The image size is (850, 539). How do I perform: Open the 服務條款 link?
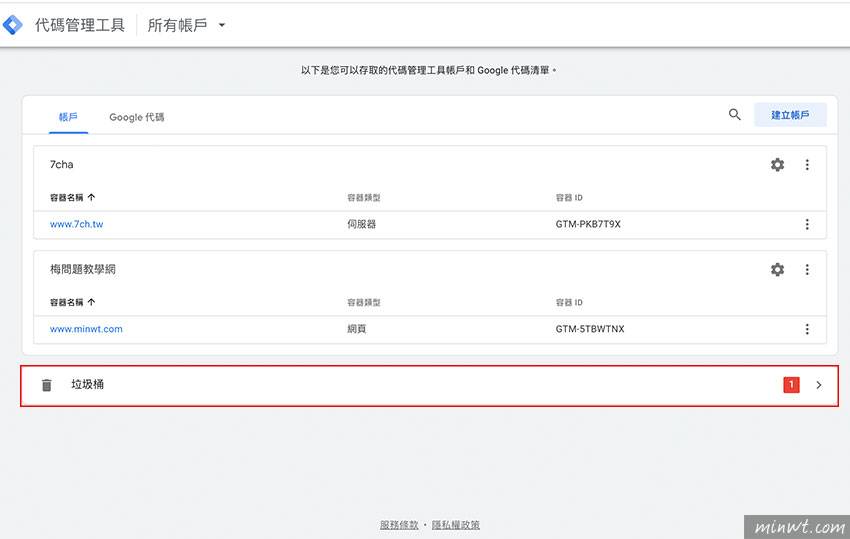(399, 524)
